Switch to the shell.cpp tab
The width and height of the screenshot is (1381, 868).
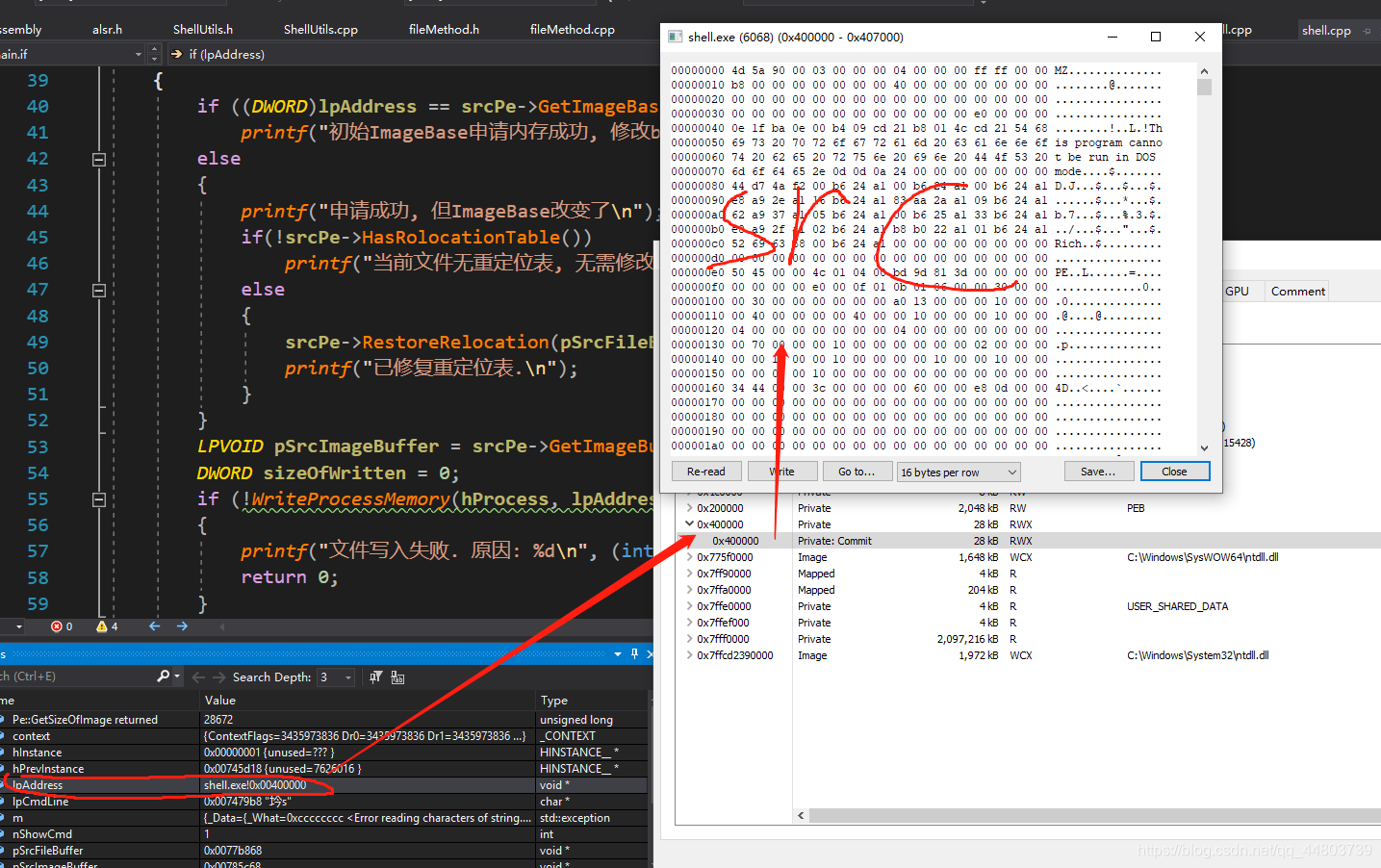pos(1326,31)
